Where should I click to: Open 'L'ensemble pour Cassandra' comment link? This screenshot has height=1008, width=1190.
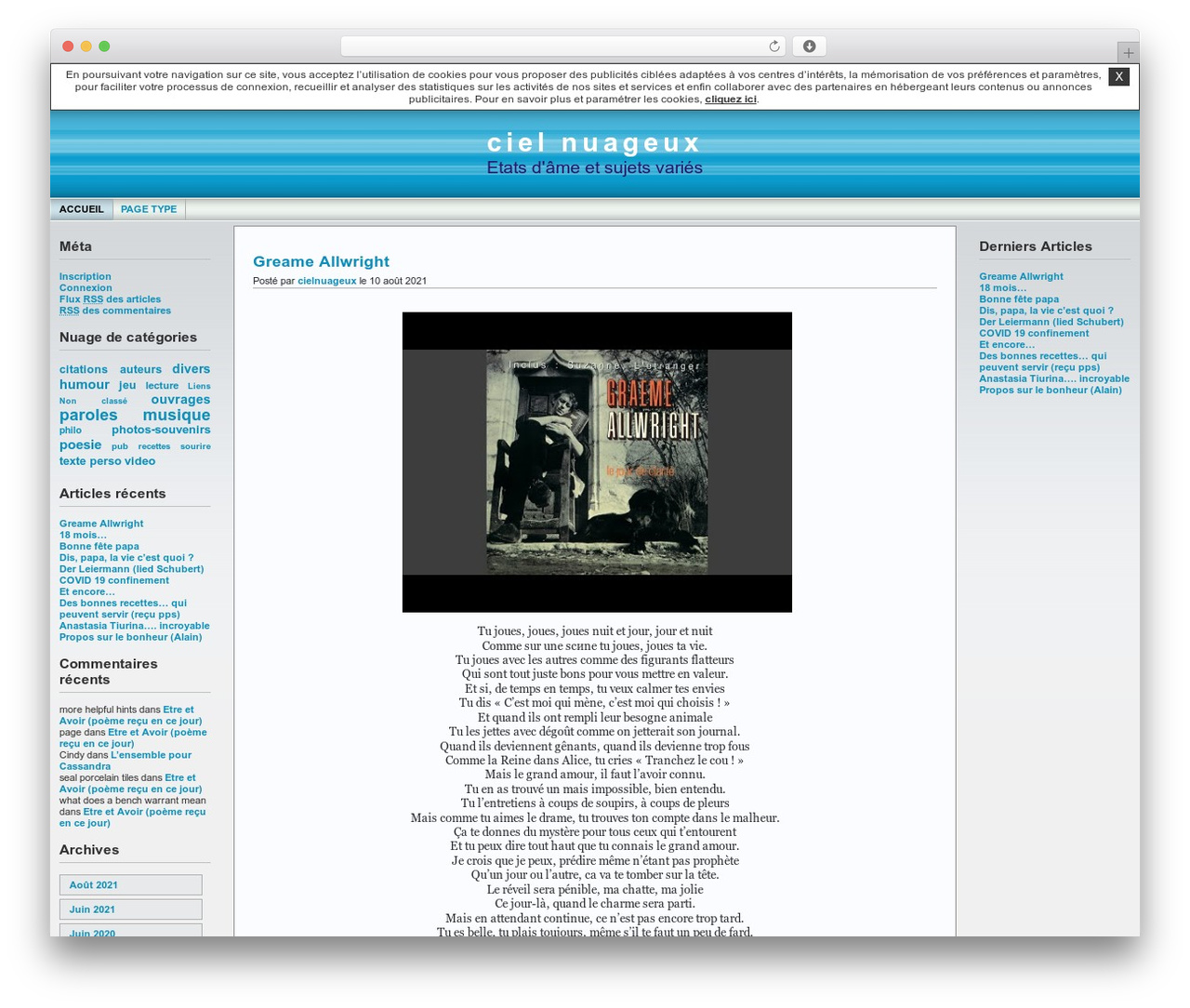point(126,761)
